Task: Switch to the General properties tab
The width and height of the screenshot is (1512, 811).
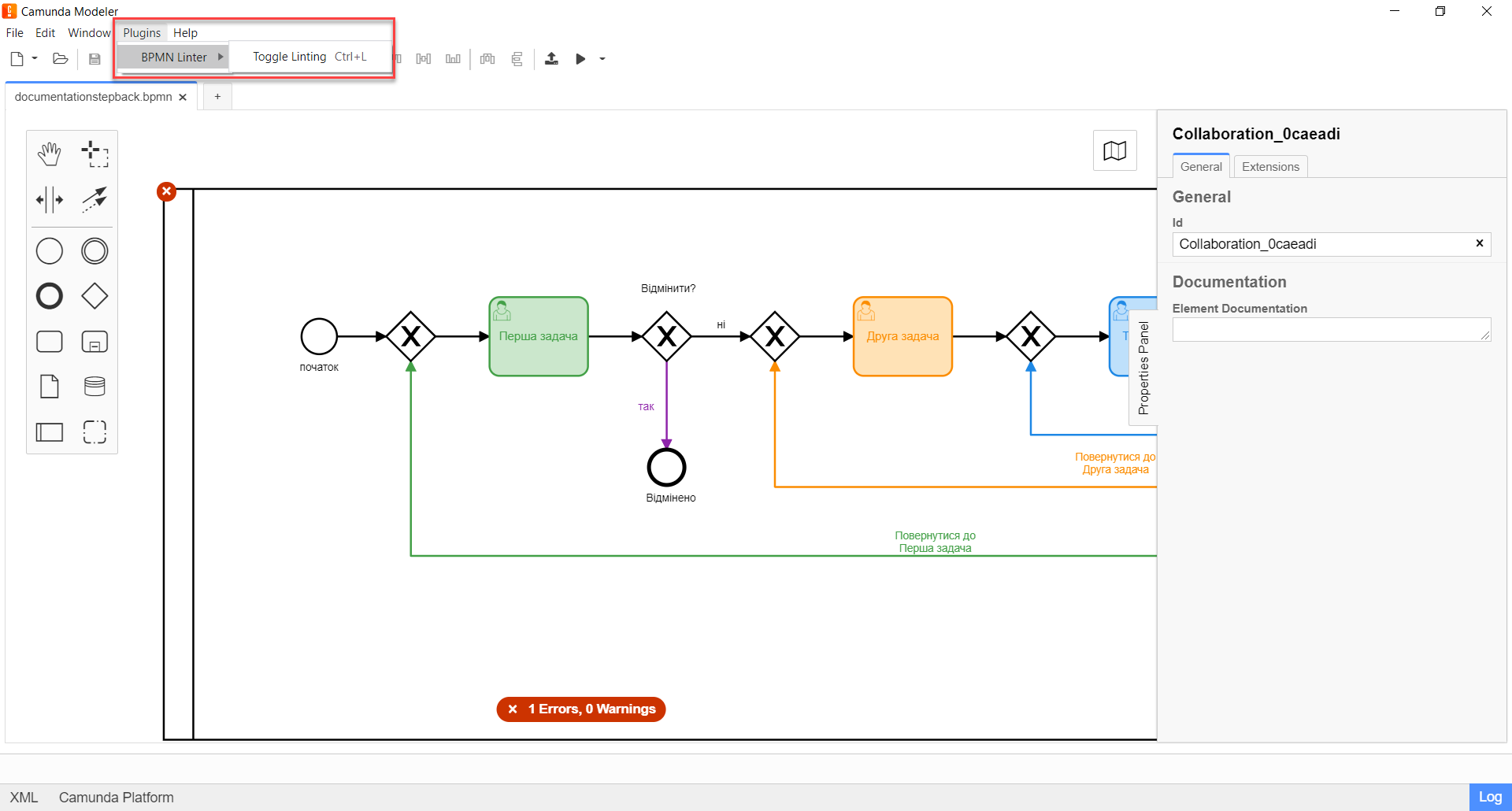Action: 1201,166
